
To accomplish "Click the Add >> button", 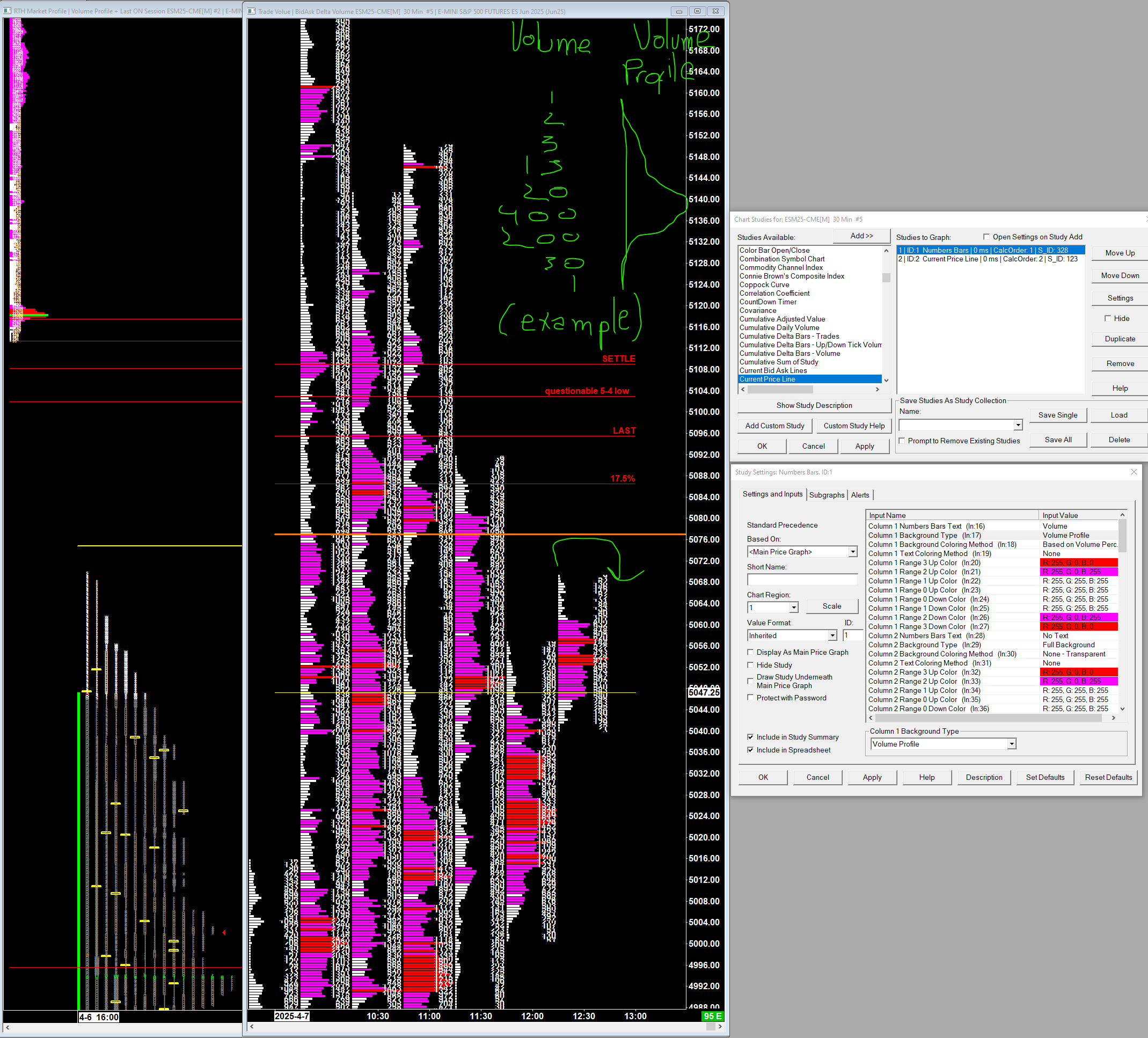I will tap(861, 236).
